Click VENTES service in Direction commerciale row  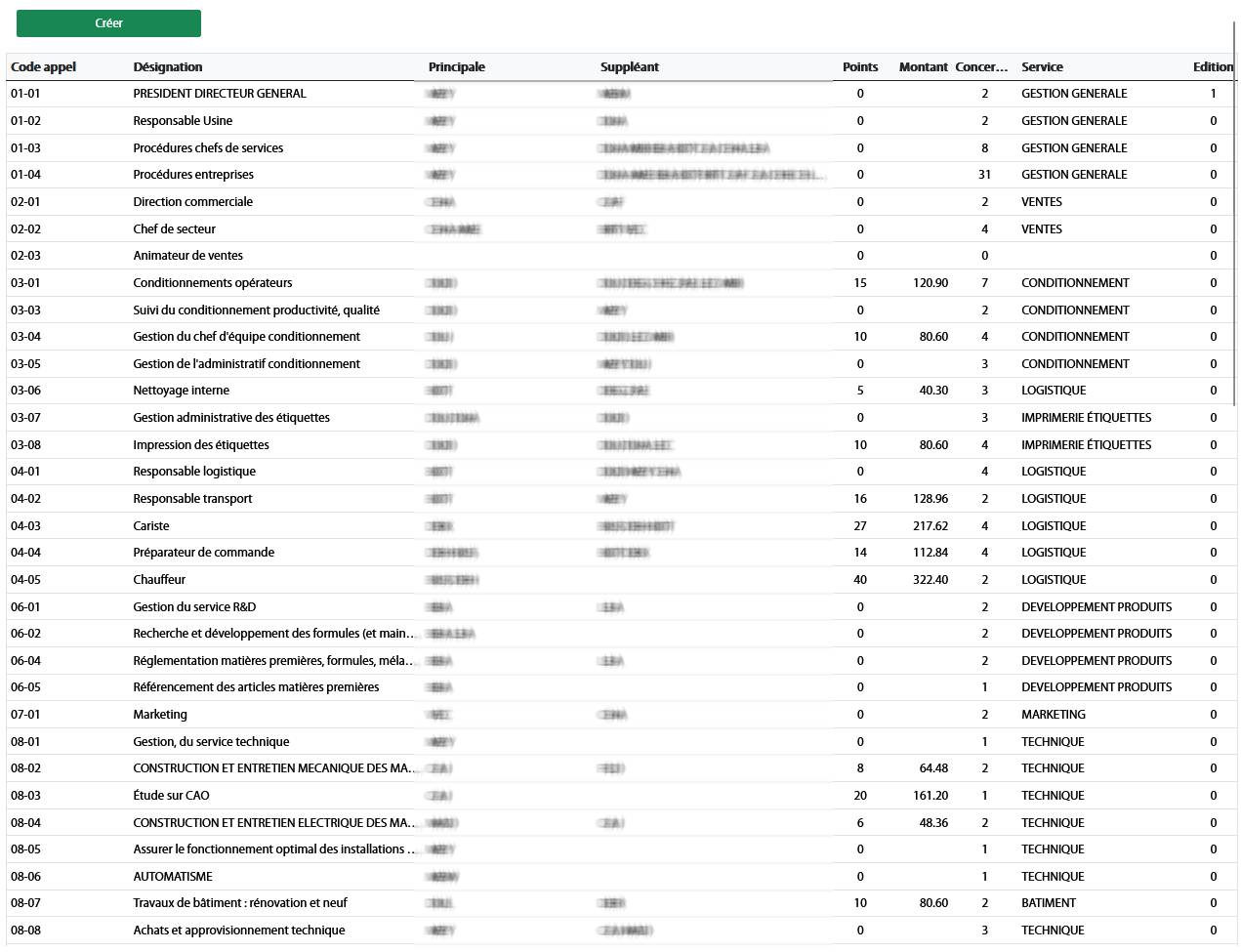[1042, 202]
